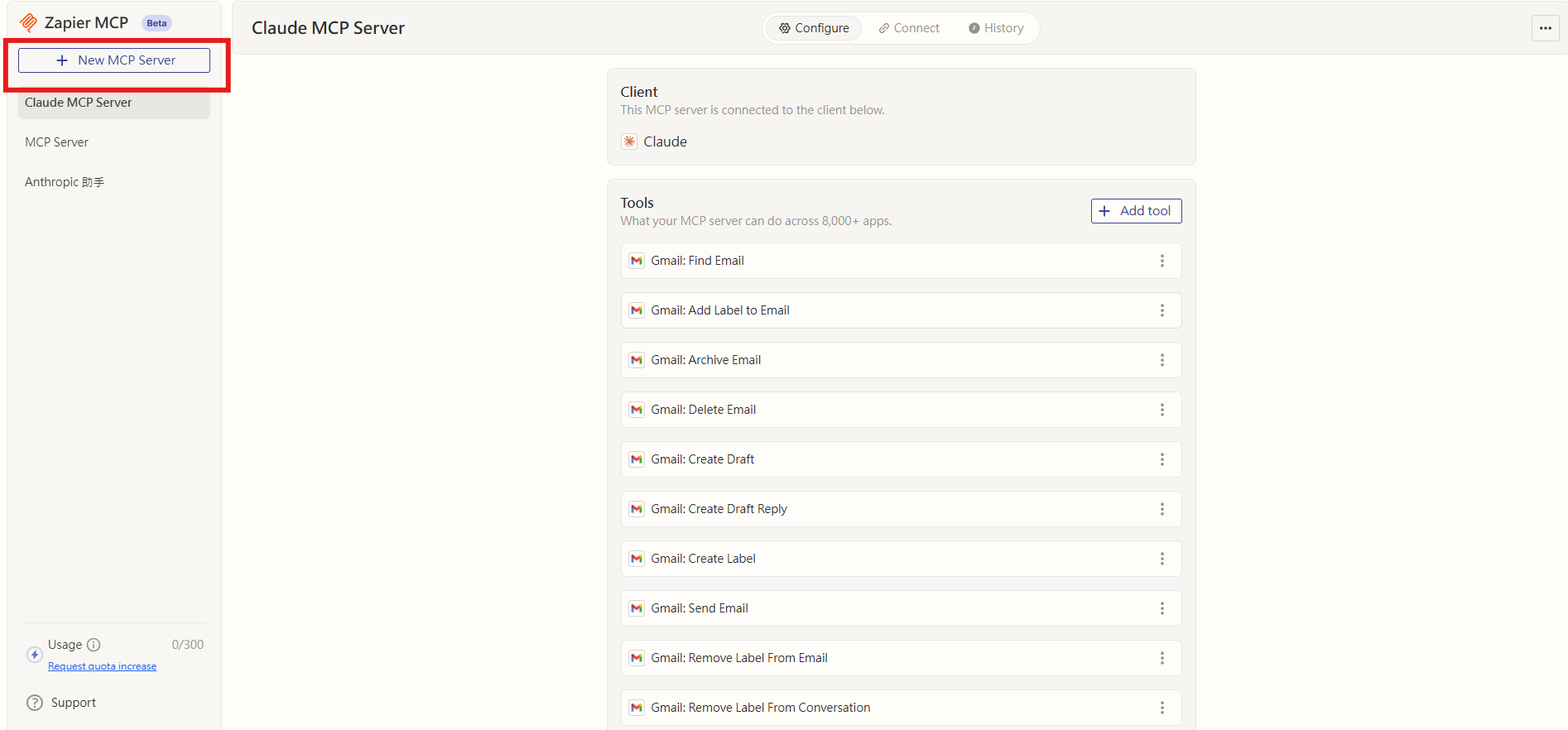Create a New MCP Server
Screen dimensions: 1568x730
tap(114, 60)
